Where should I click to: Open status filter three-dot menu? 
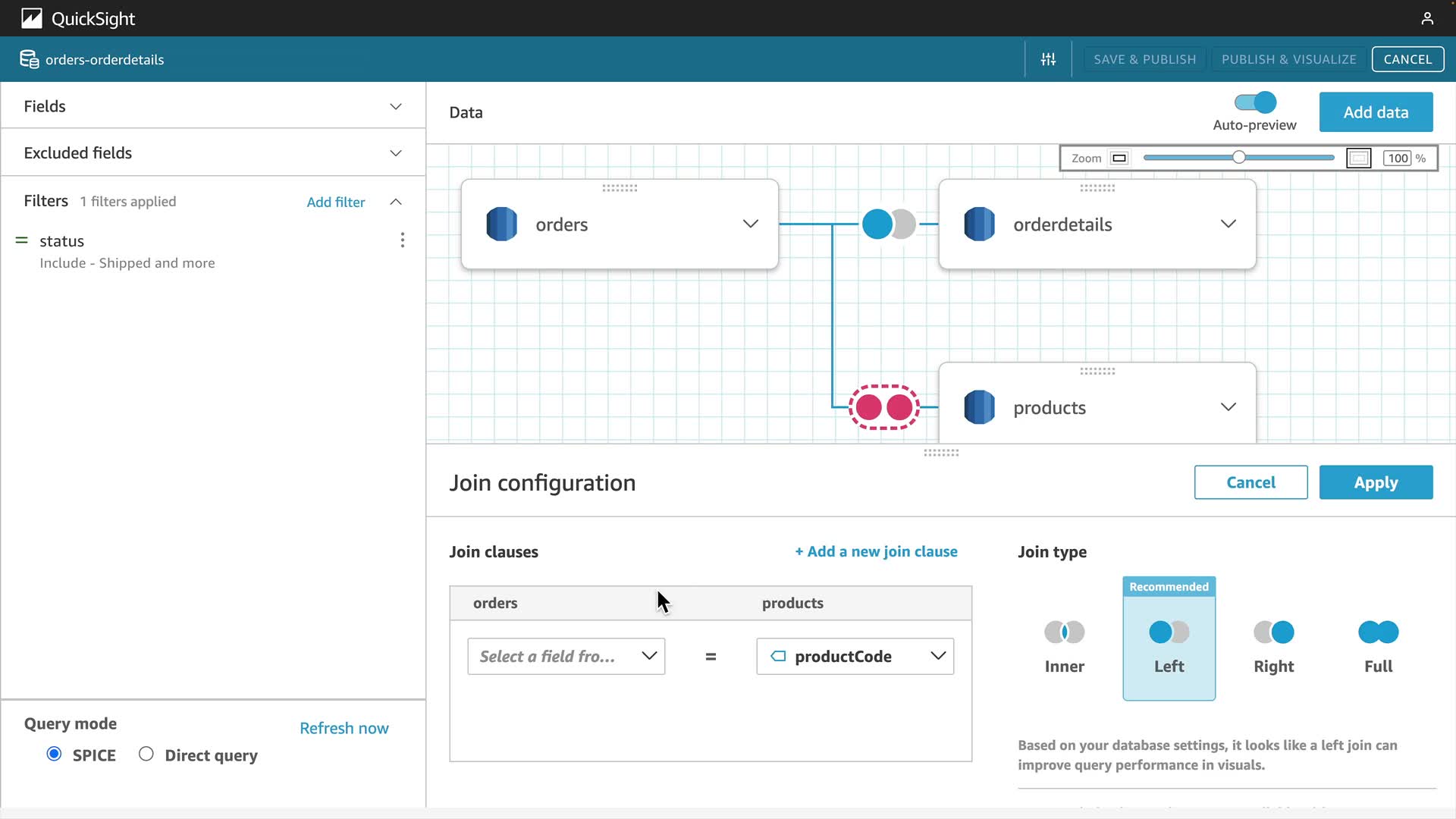pos(402,240)
